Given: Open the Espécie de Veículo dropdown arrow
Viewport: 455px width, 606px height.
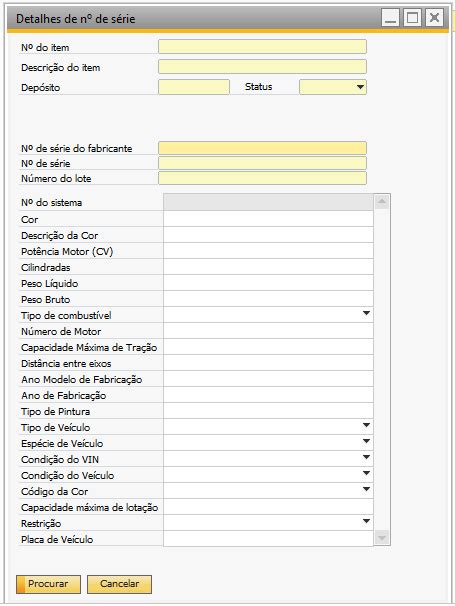Looking at the screenshot, I should pyautogui.click(x=366, y=441).
